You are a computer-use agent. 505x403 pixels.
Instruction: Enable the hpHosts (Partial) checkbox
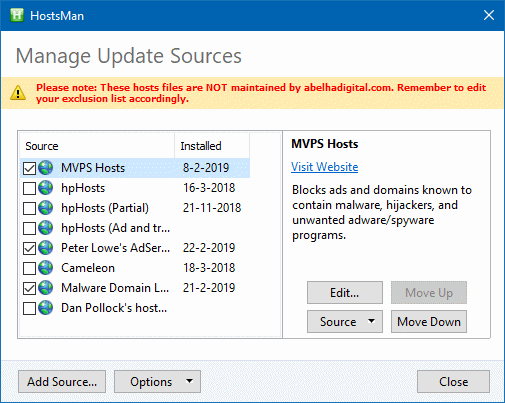tap(29, 208)
